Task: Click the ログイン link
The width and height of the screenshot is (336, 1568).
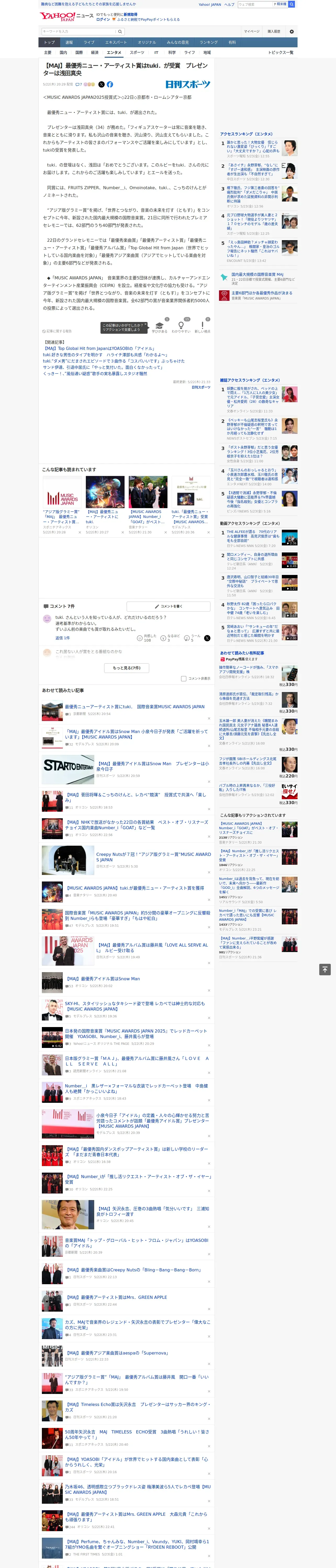Action: [x=103, y=20]
